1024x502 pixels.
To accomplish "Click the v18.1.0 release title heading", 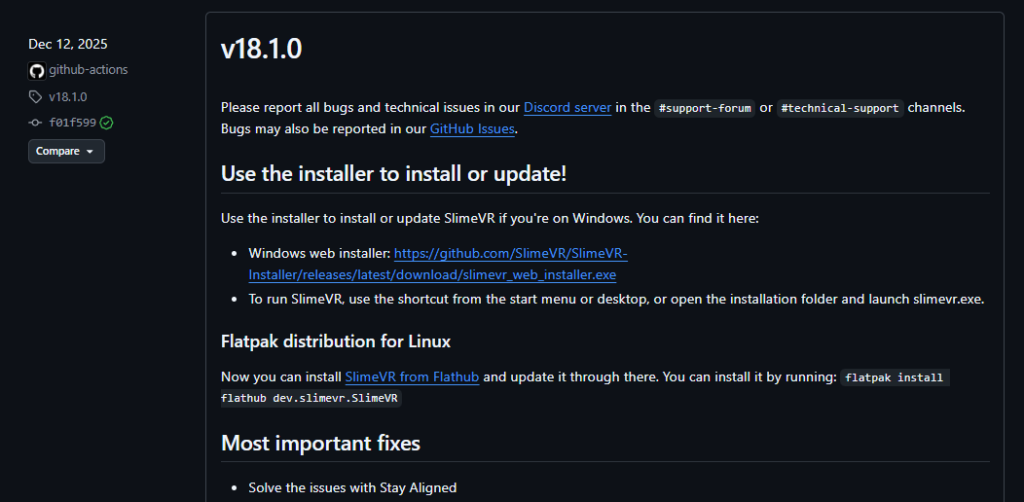I will tap(261, 49).
